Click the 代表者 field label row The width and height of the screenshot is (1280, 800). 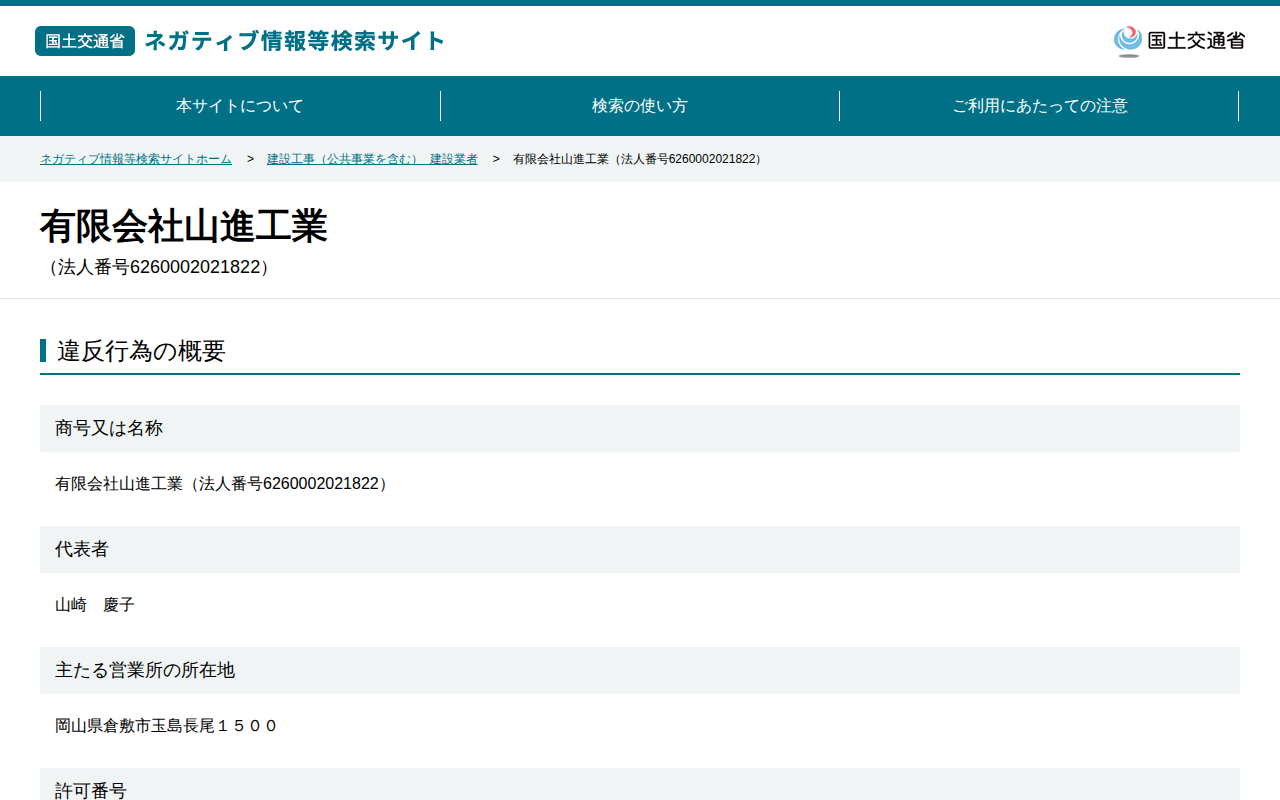(x=640, y=549)
